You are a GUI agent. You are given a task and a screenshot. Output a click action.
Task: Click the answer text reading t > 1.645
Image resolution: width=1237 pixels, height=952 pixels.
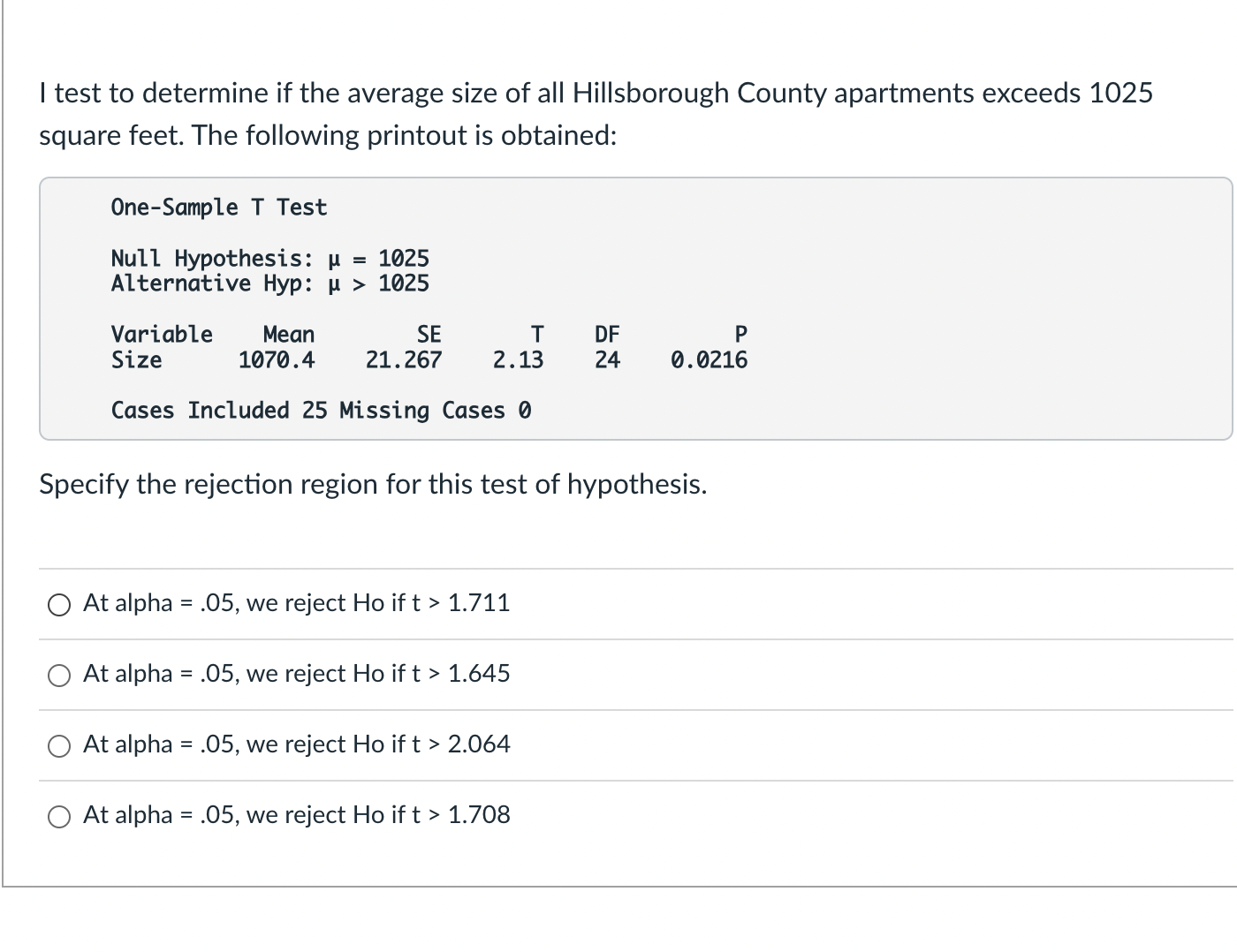(x=297, y=675)
